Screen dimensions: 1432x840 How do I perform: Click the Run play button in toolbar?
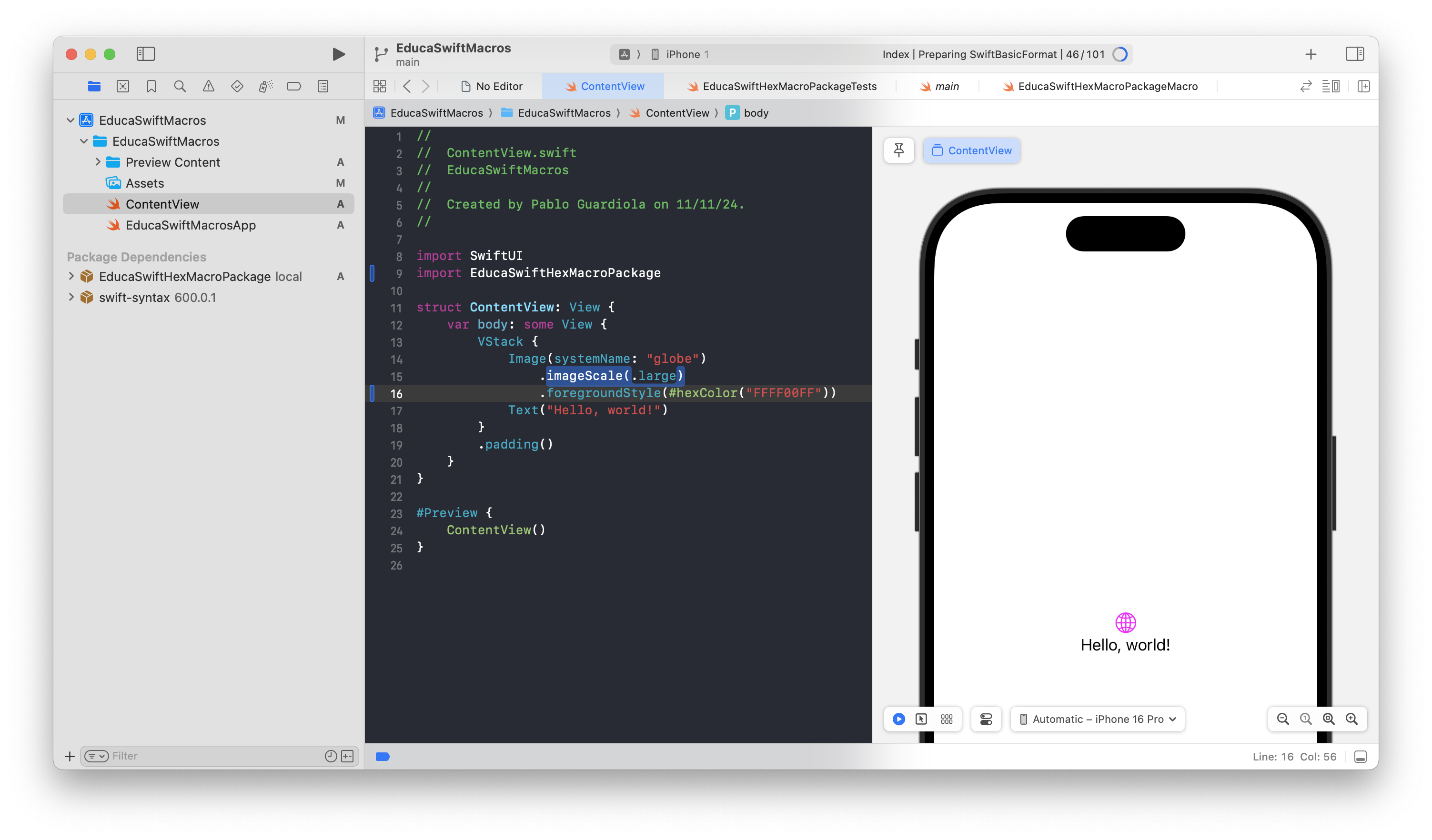(338, 54)
